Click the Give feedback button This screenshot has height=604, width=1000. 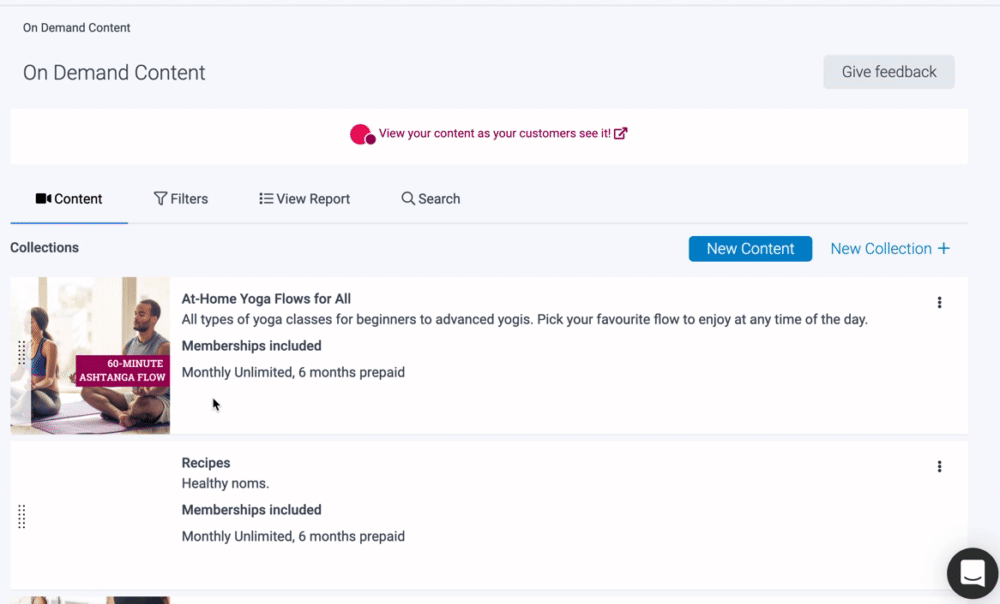888,72
